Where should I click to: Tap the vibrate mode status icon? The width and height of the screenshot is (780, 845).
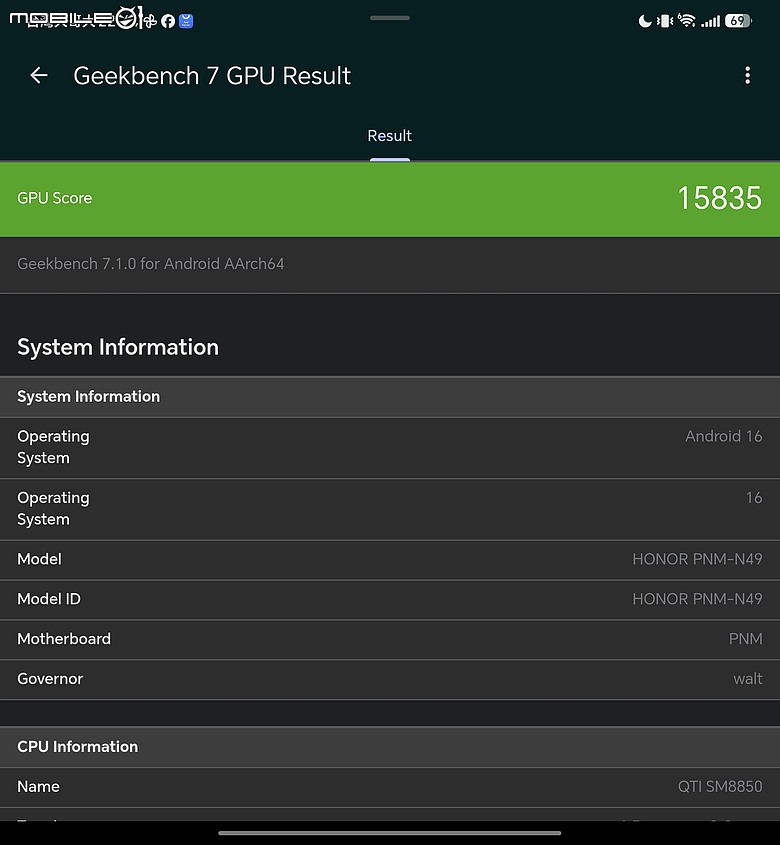tap(665, 21)
